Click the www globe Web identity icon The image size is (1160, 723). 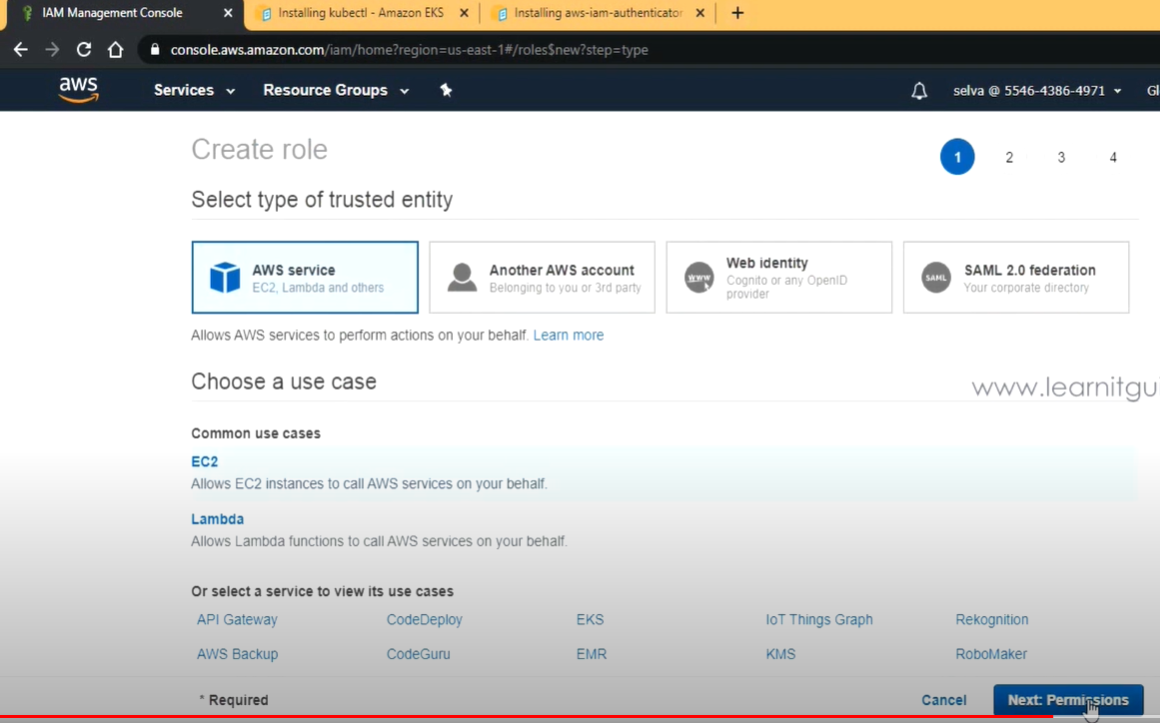(699, 278)
